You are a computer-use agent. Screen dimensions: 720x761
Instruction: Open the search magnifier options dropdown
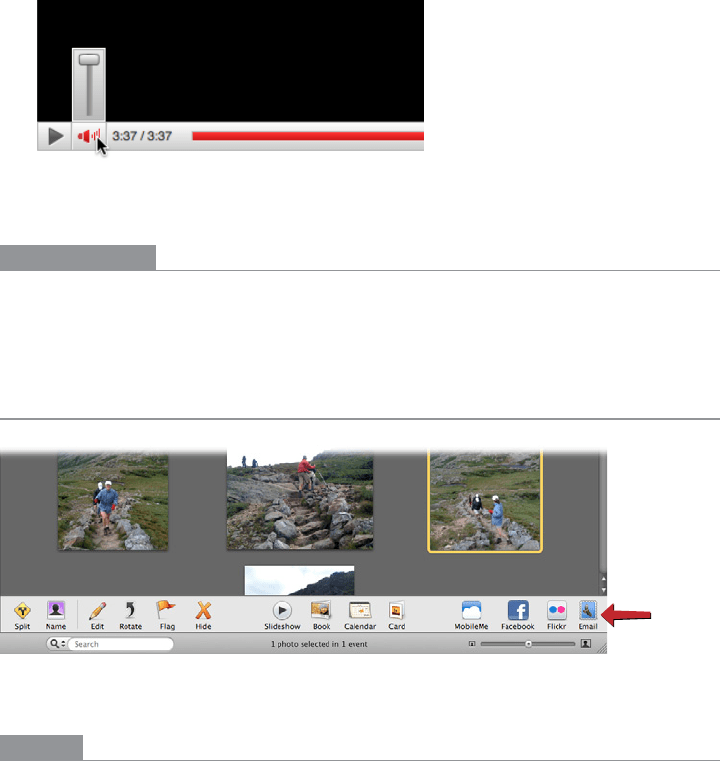(57, 644)
